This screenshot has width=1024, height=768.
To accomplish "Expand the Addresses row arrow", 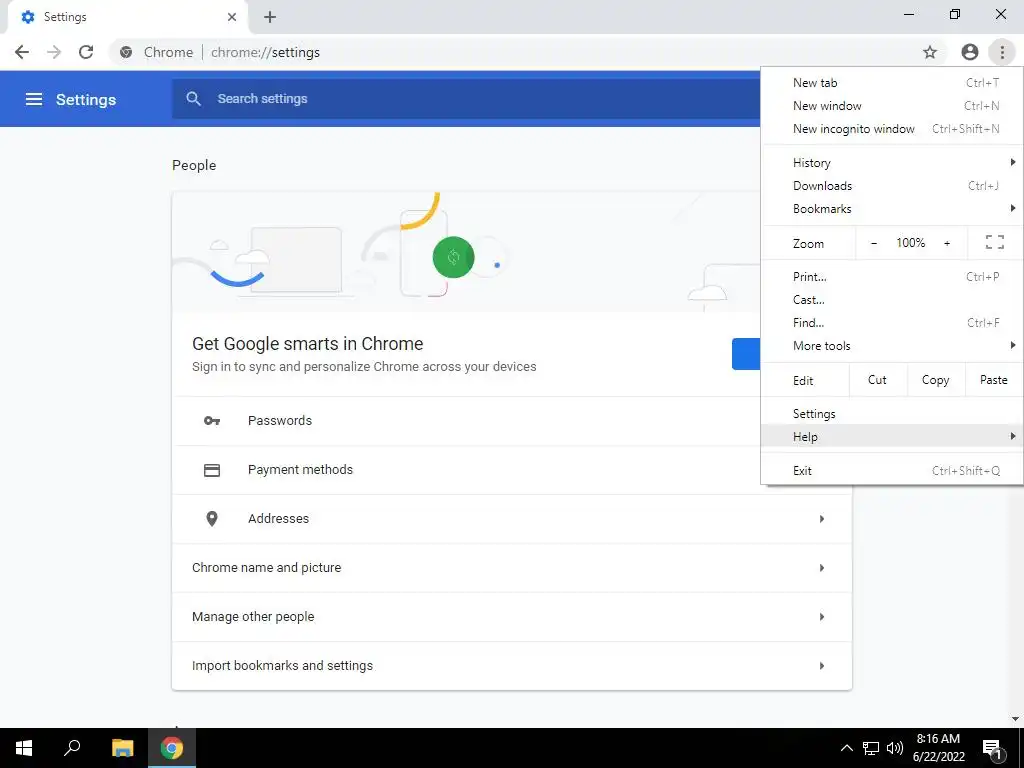I will point(822,519).
